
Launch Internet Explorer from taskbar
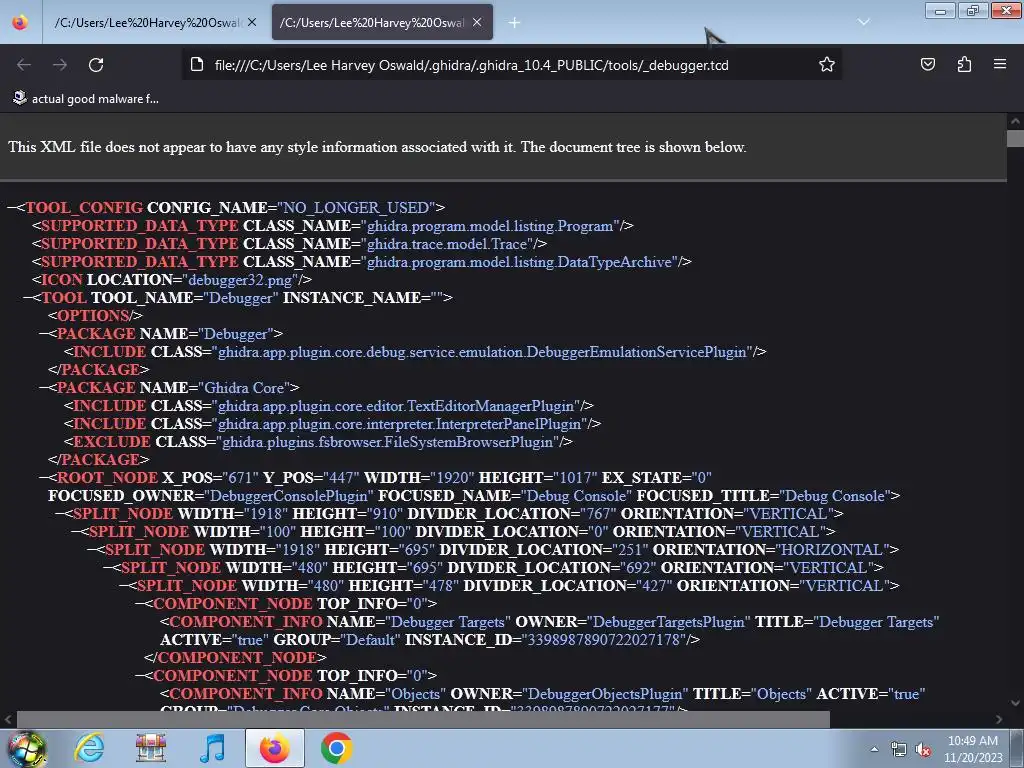[89, 748]
